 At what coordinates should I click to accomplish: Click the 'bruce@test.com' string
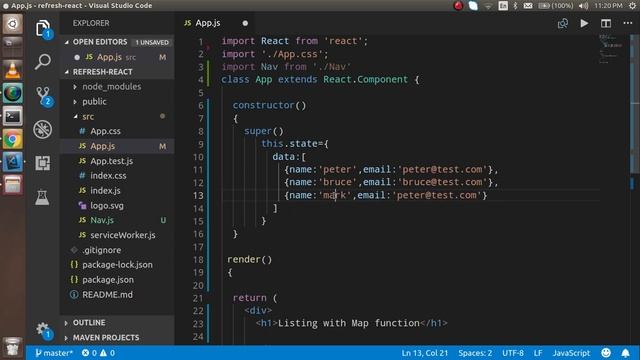pos(442,182)
